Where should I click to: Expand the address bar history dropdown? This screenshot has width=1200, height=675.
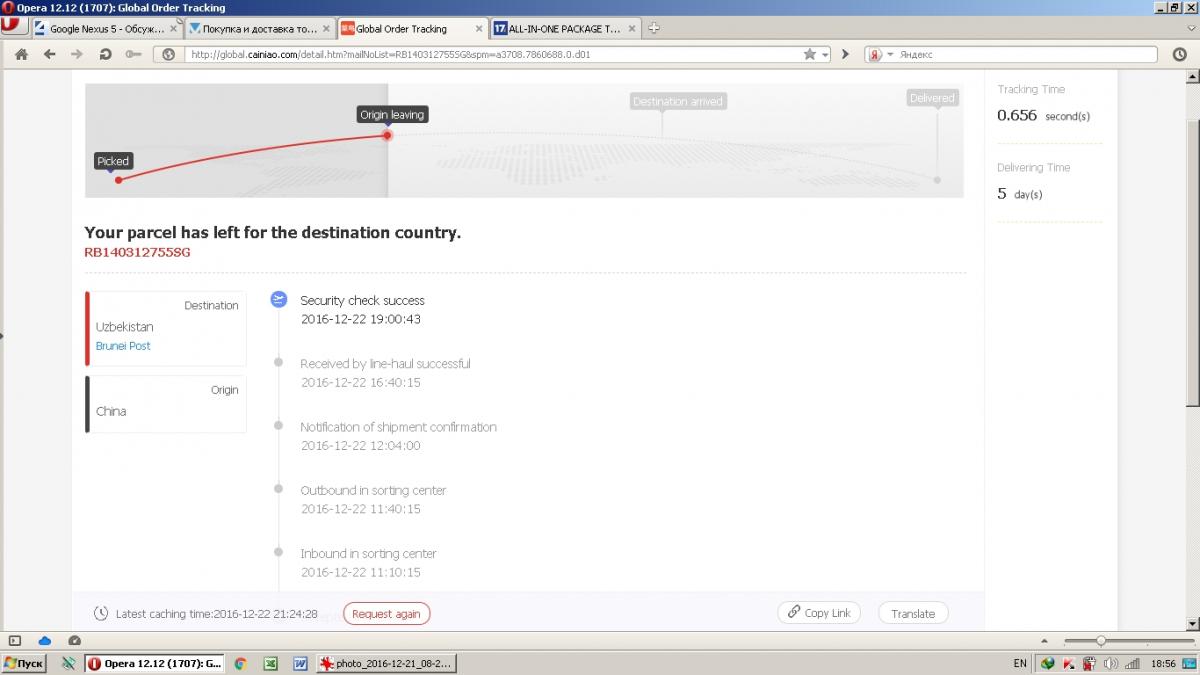(x=826, y=55)
